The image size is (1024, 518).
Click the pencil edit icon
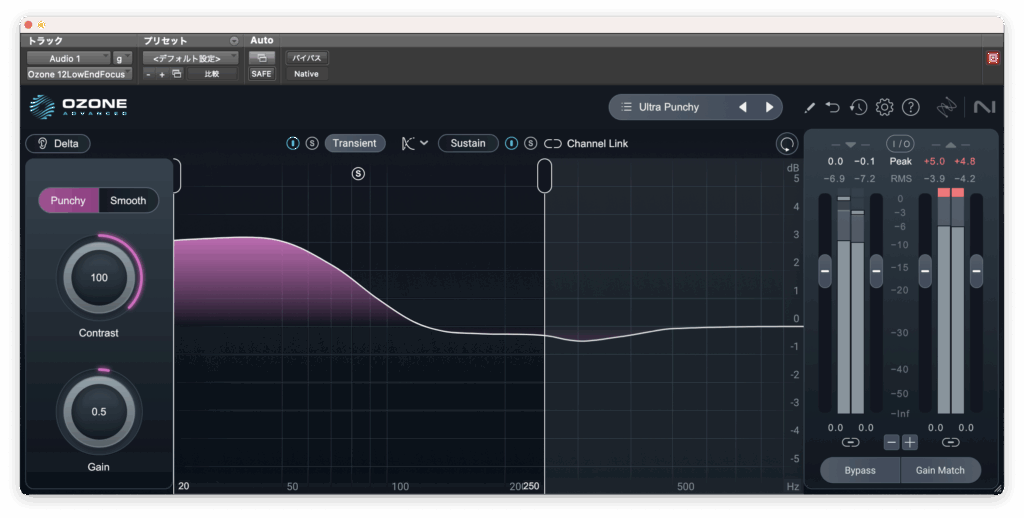pyautogui.click(x=809, y=107)
